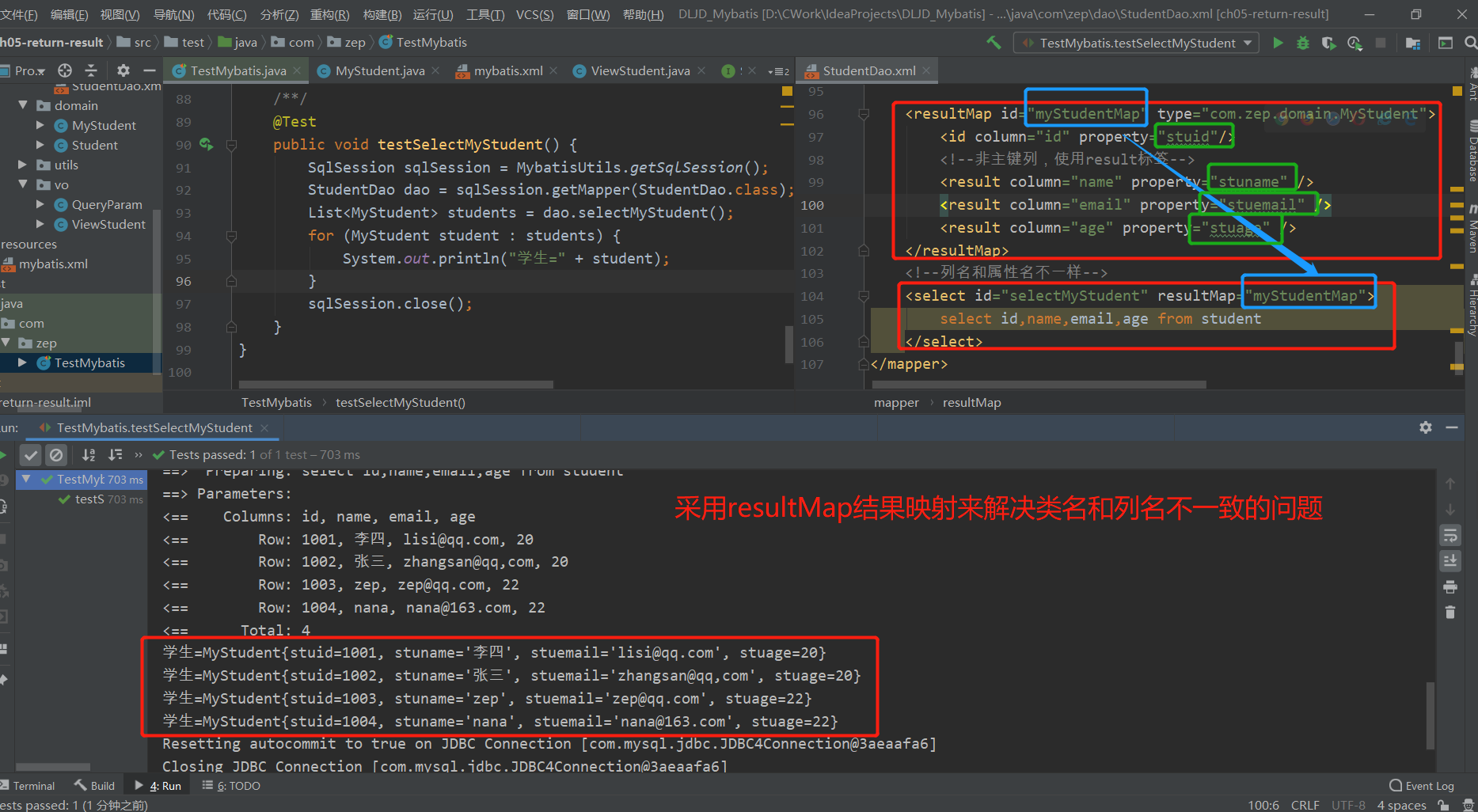Screen dimensions: 1478x812
Task: Click the 4 spaces indent setting
Action: (x=1401, y=805)
